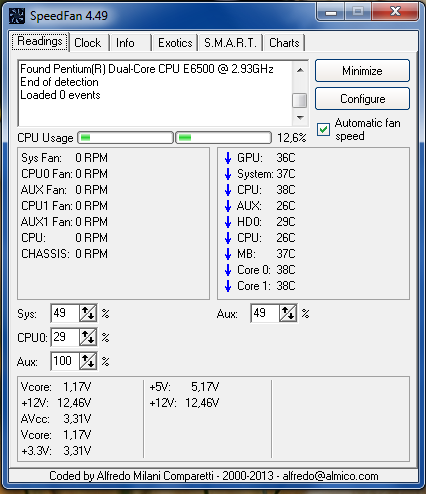This screenshot has width=426, height=494.
Task: Open the Info tab
Action: point(125,43)
